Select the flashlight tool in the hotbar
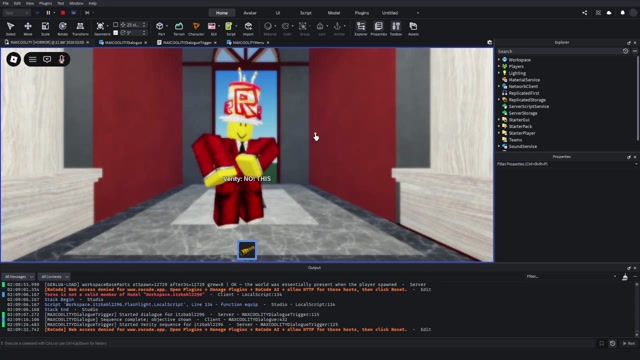 [247, 250]
